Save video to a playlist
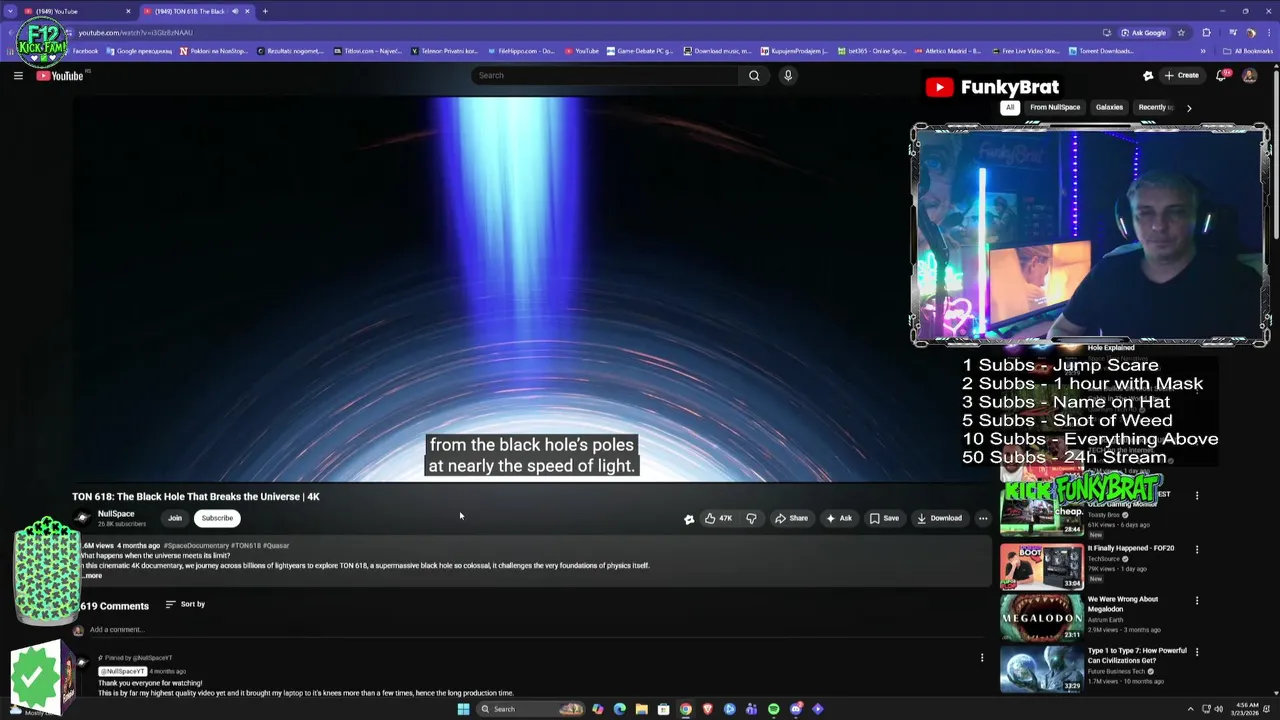This screenshot has width=1280, height=720. (x=884, y=518)
